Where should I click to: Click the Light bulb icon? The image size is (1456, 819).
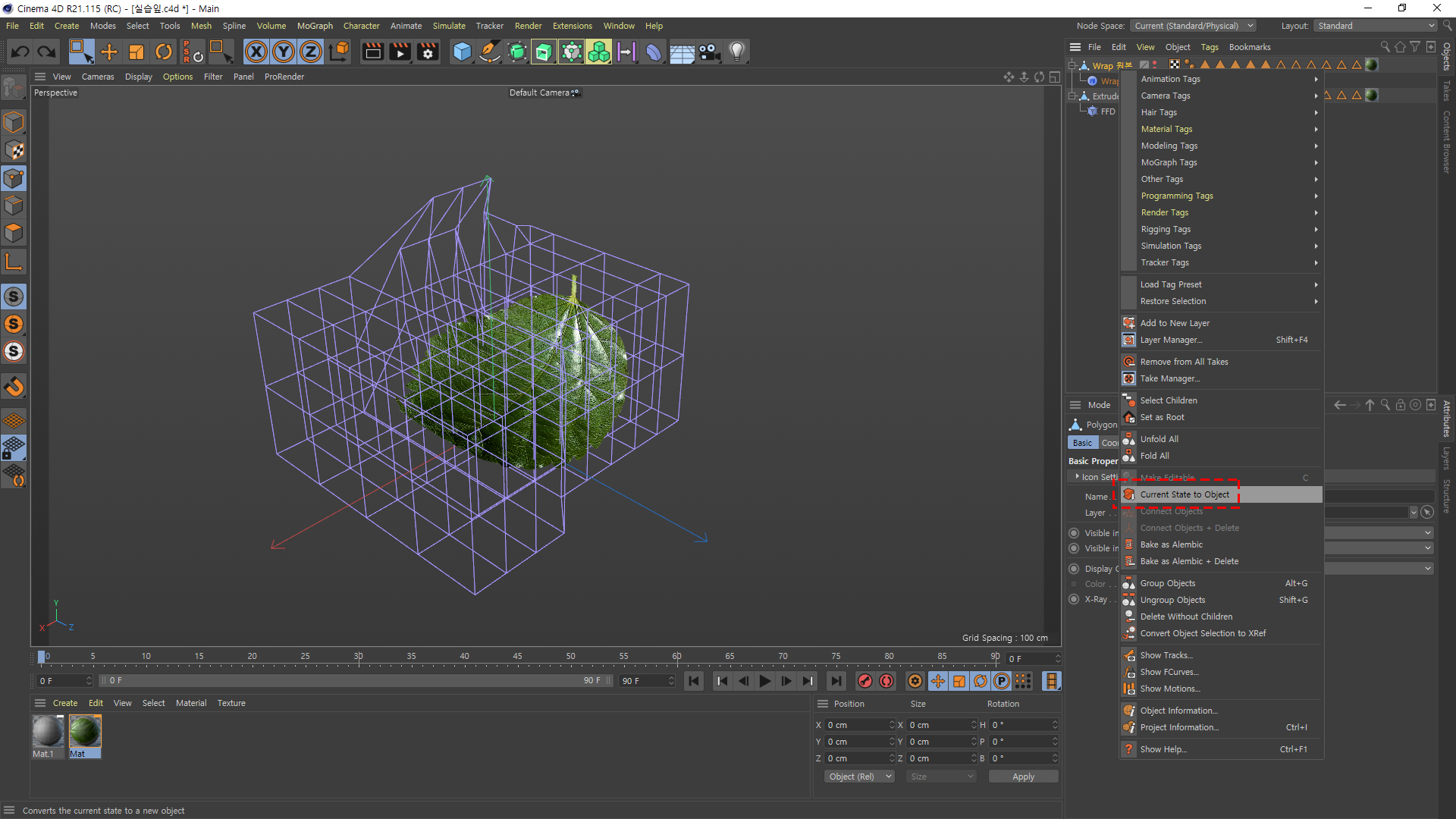736,52
